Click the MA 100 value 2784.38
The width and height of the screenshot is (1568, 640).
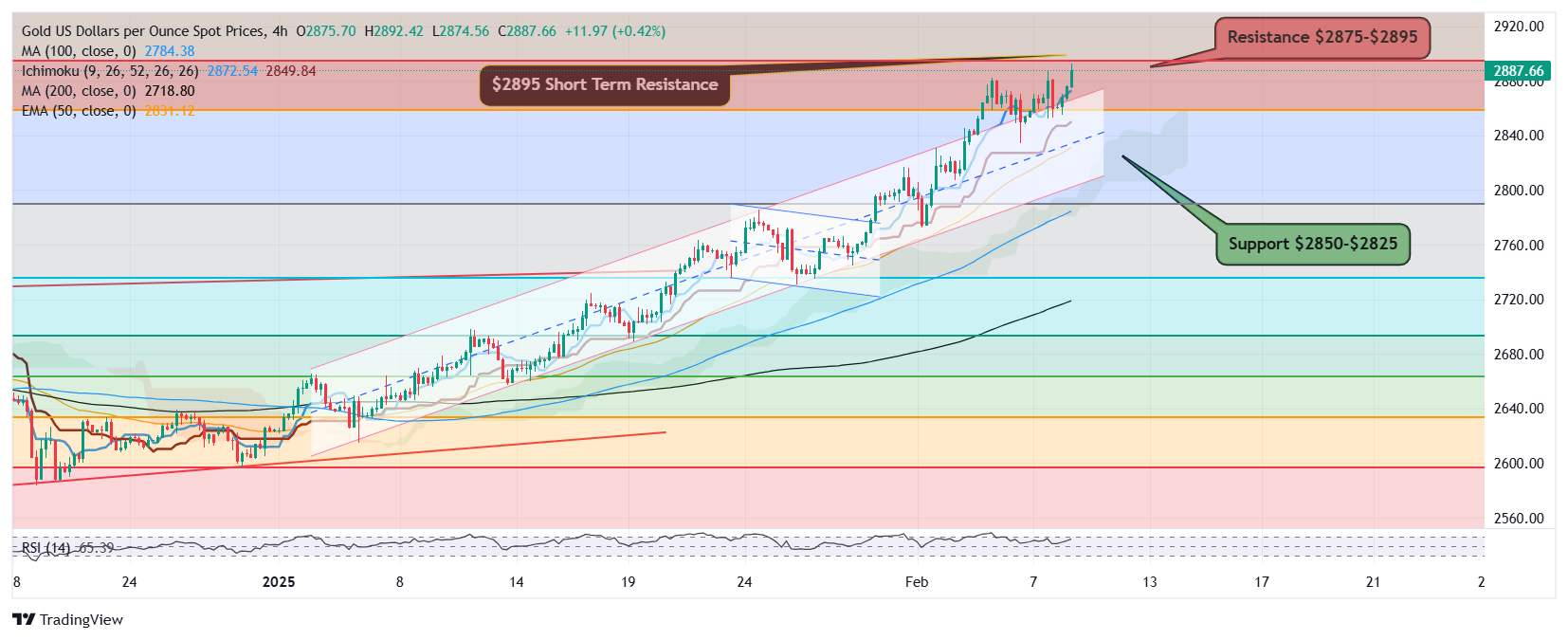[x=170, y=51]
